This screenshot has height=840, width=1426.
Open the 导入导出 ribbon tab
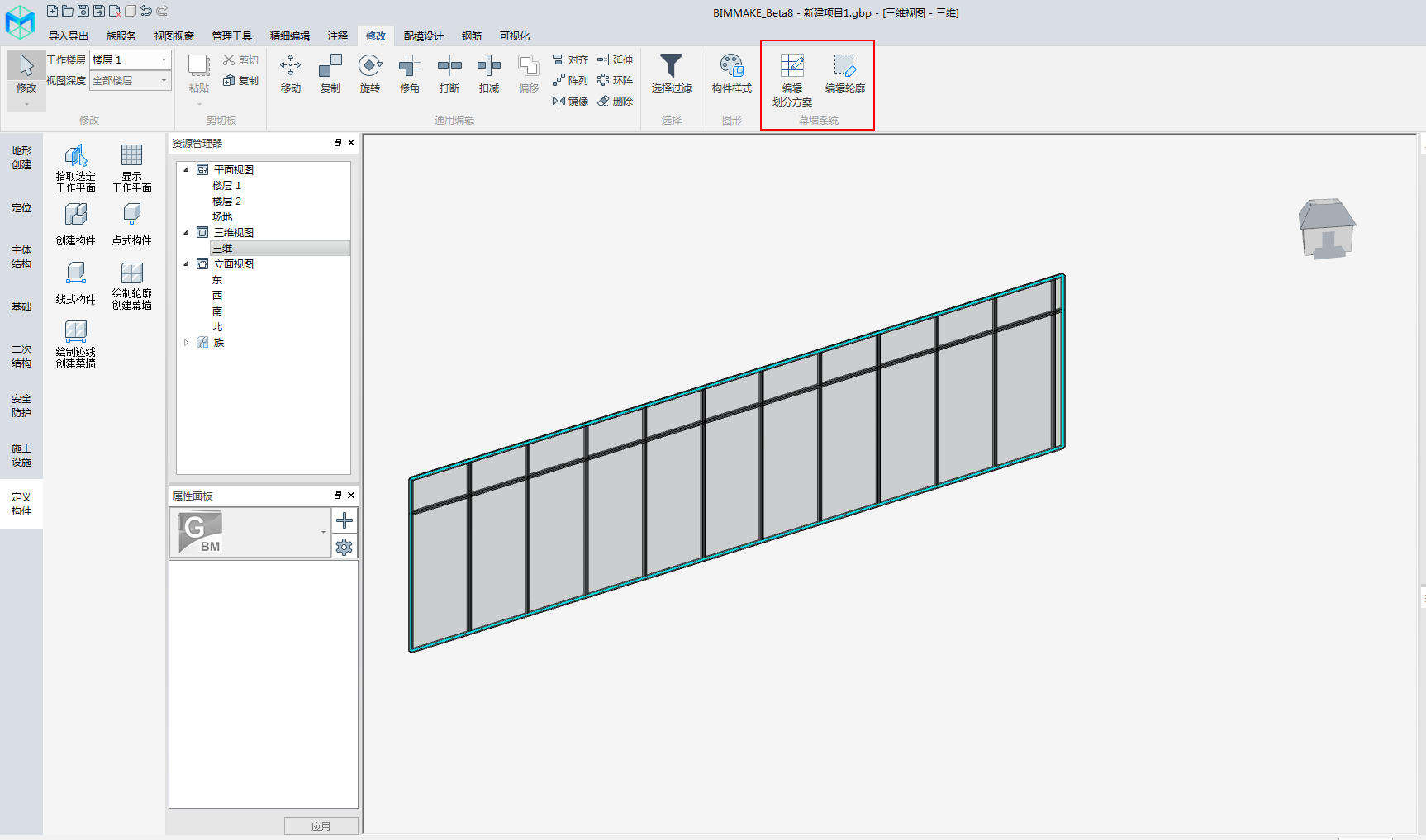coord(69,36)
